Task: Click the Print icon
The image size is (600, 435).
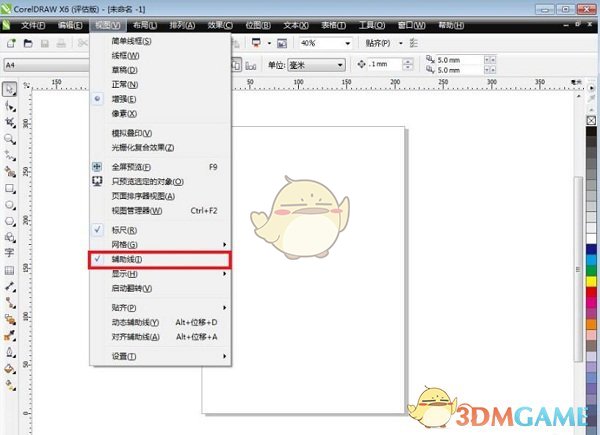Action: point(61,43)
